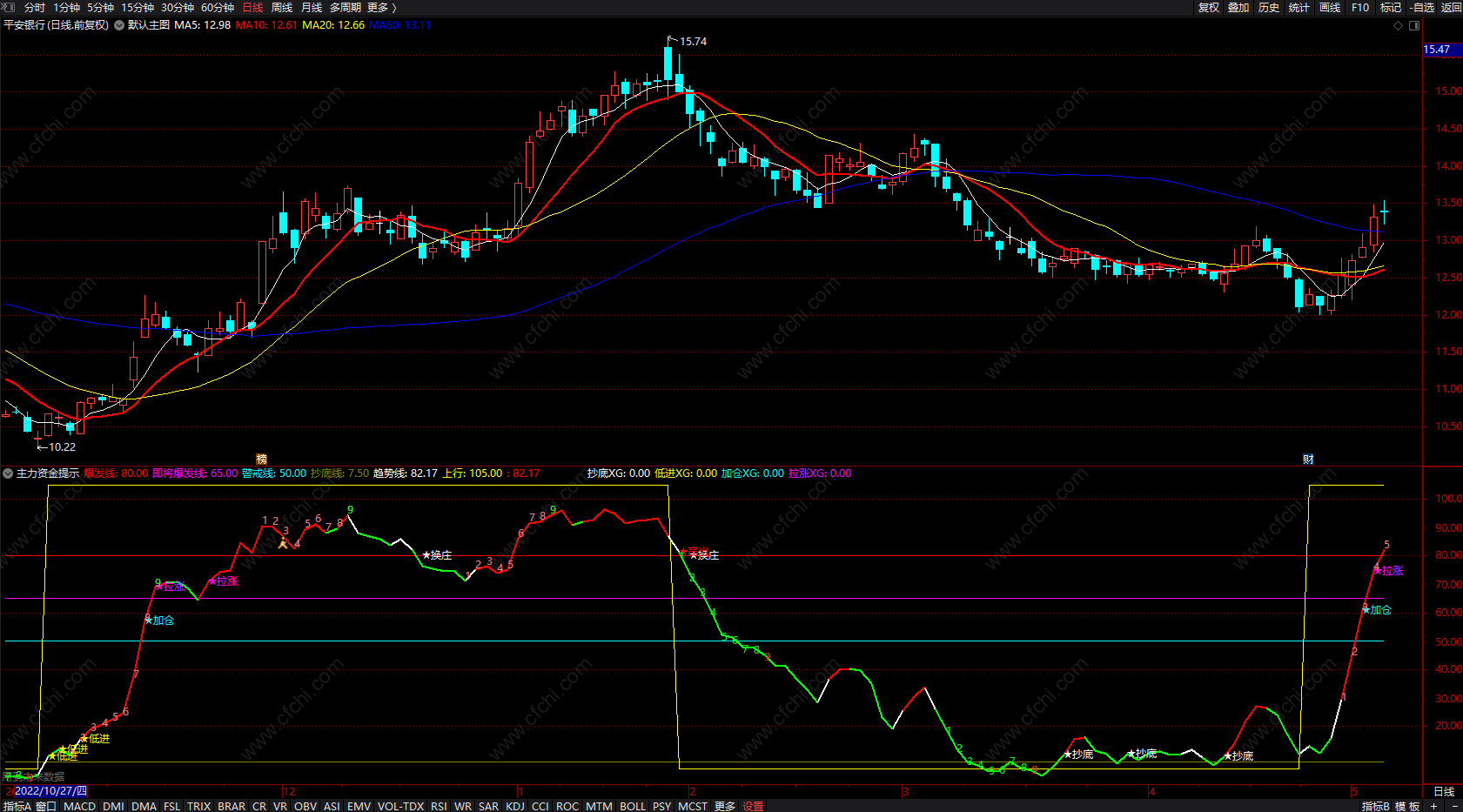
Task: Toggle the 复权 price adjustment option
Action: coord(1208,7)
